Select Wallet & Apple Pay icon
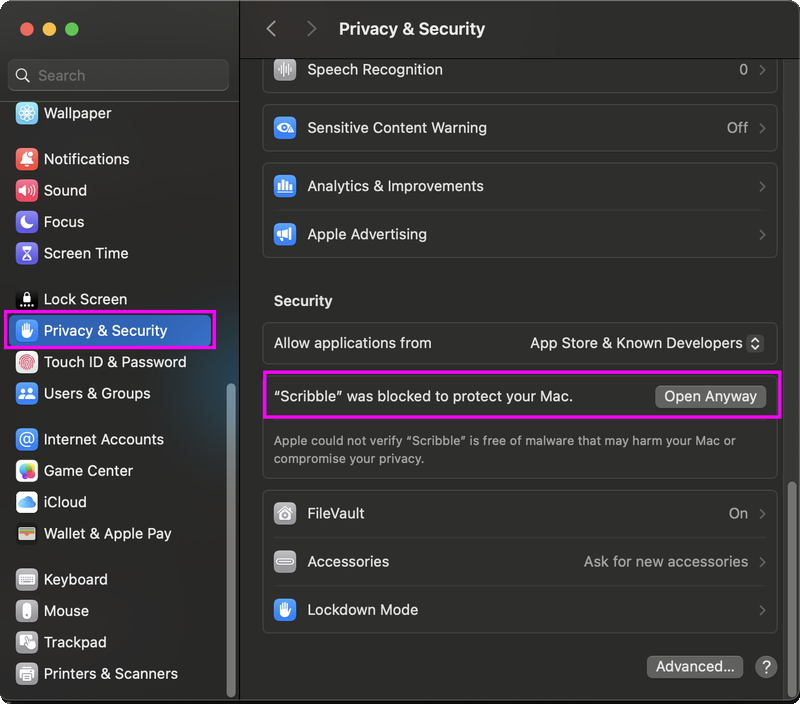The height and width of the screenshot is (704, 800). tap(27, 534)
